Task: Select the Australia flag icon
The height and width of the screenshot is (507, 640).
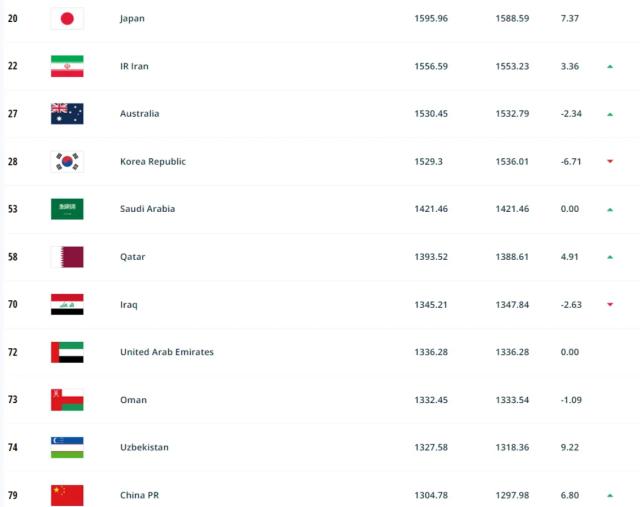Action: (x=67, y=114)
